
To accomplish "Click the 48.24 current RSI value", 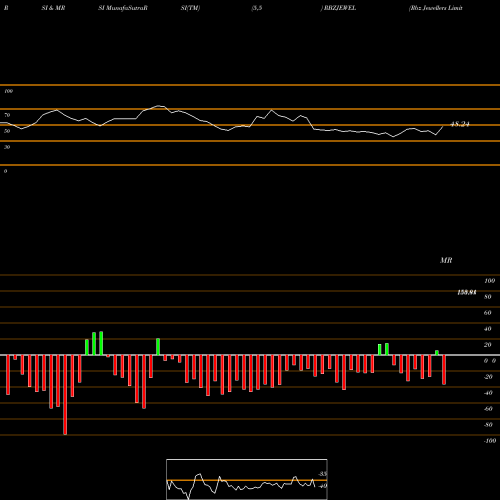I will pyautogui.click(x=460, y=124).
